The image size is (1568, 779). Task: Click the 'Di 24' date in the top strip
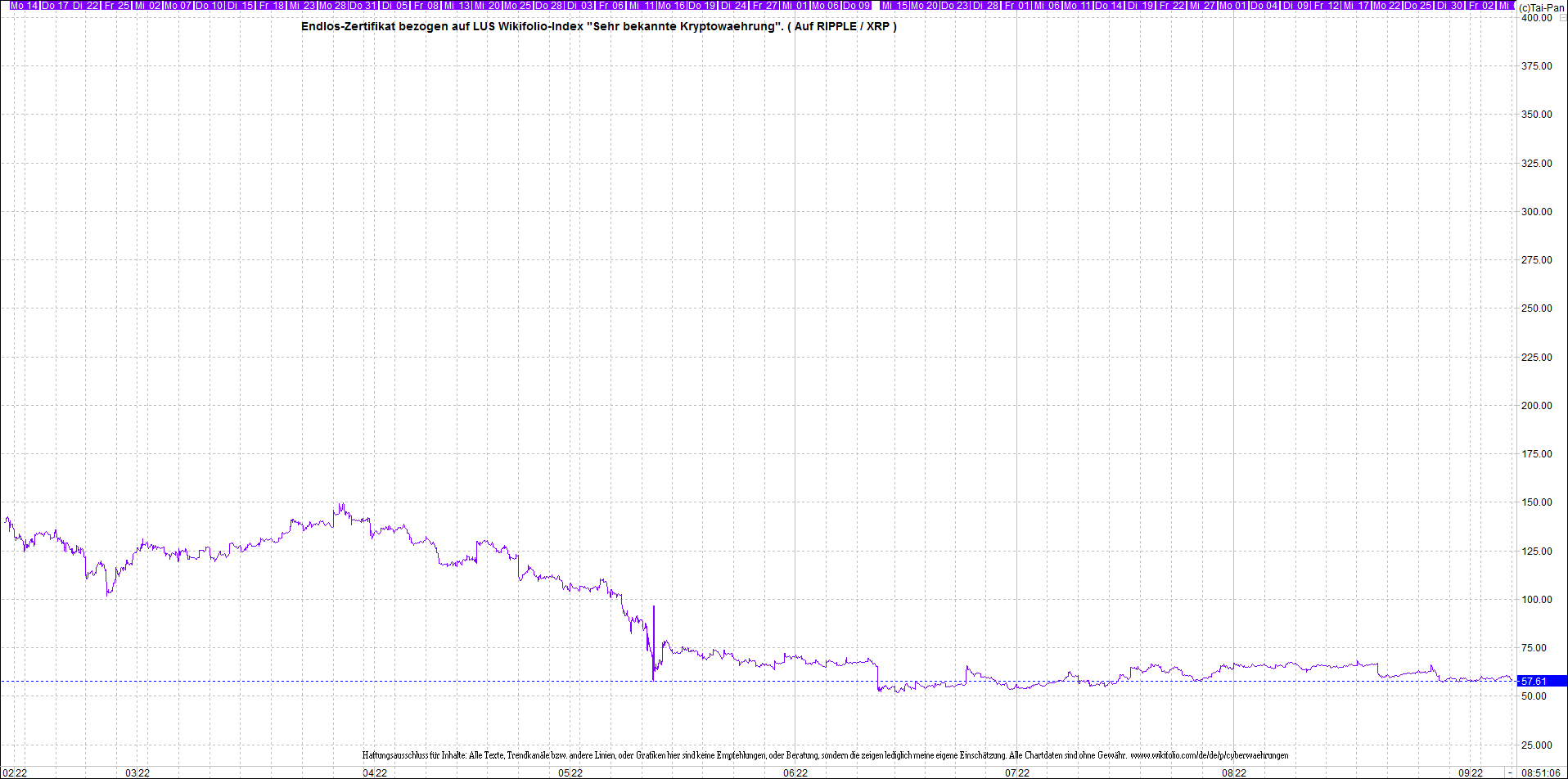pyautogui.click(x=734, y=6)
